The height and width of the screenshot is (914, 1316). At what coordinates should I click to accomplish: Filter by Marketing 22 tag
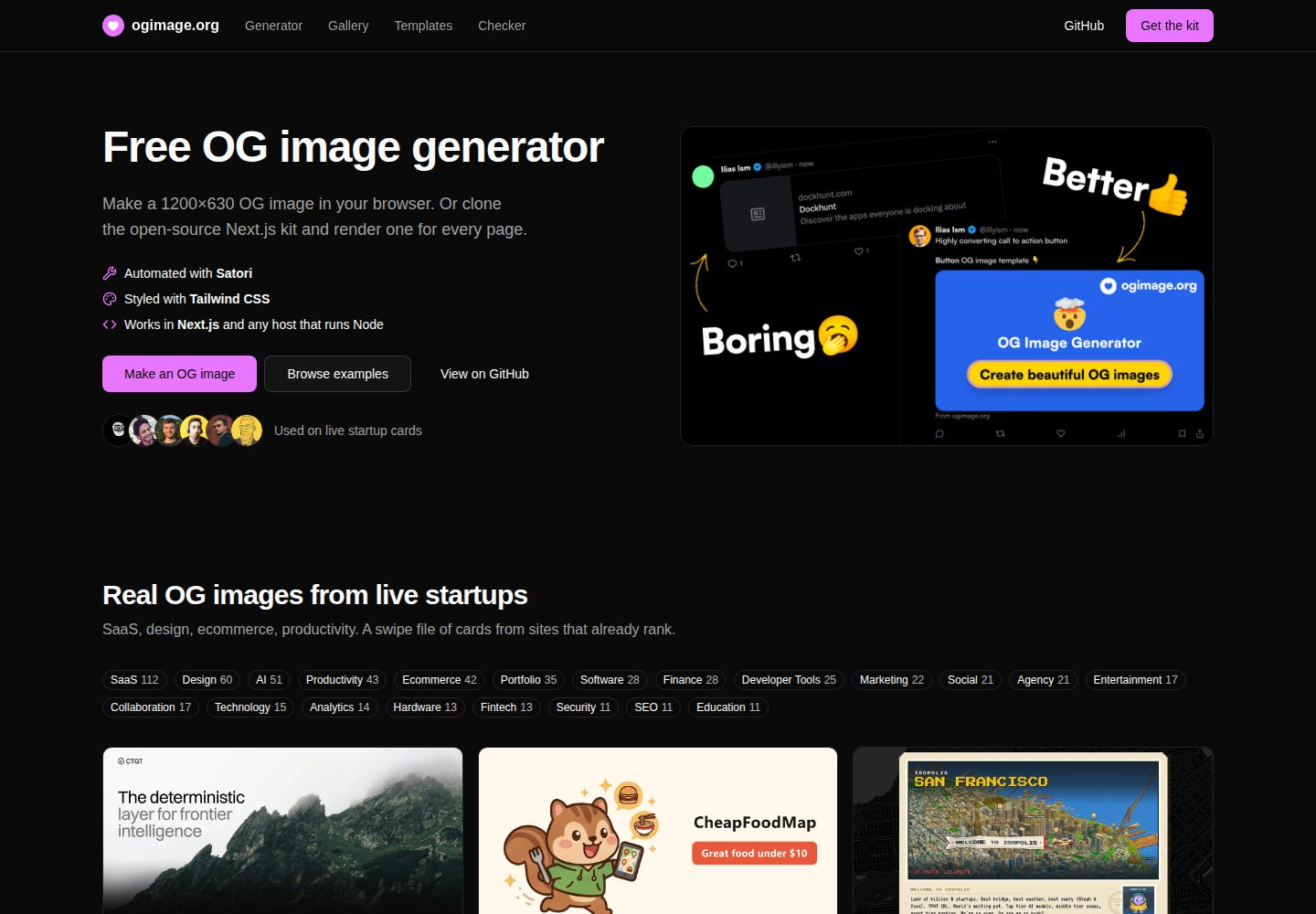[892, 680]
